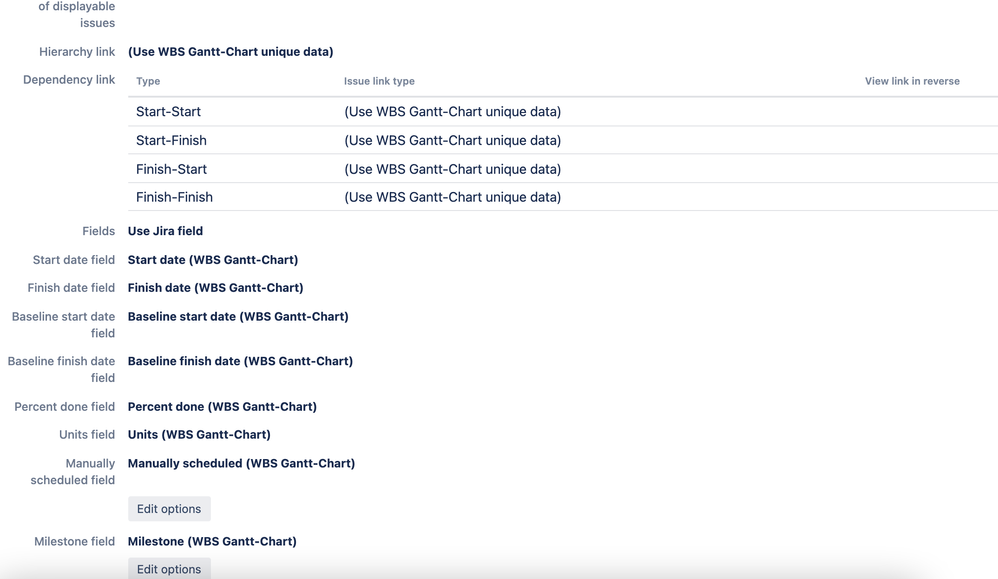
Task: Click 'Manually scheduled (WBS Gantt-Chart)' value
Action: 241,463
